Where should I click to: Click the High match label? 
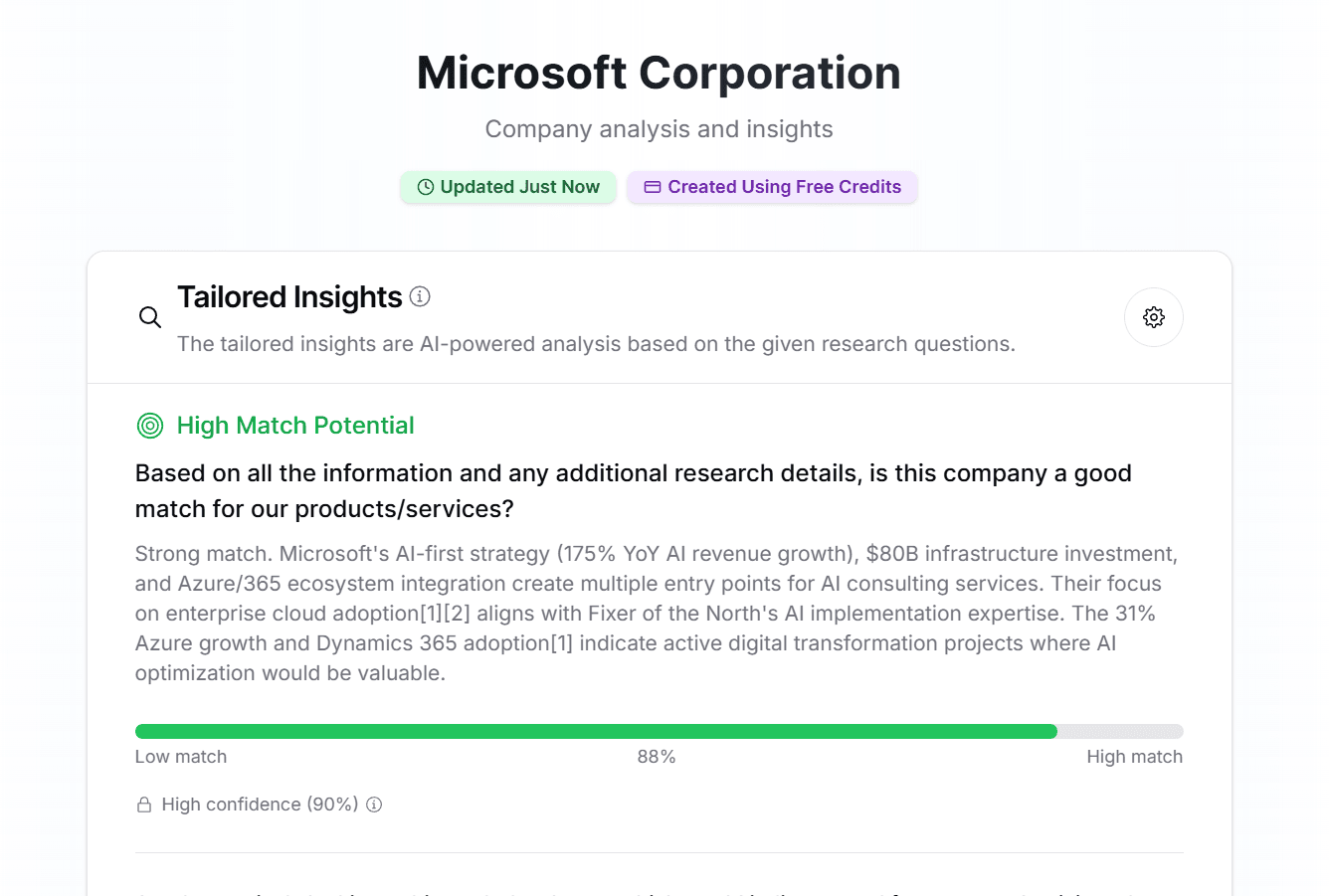1134,757
